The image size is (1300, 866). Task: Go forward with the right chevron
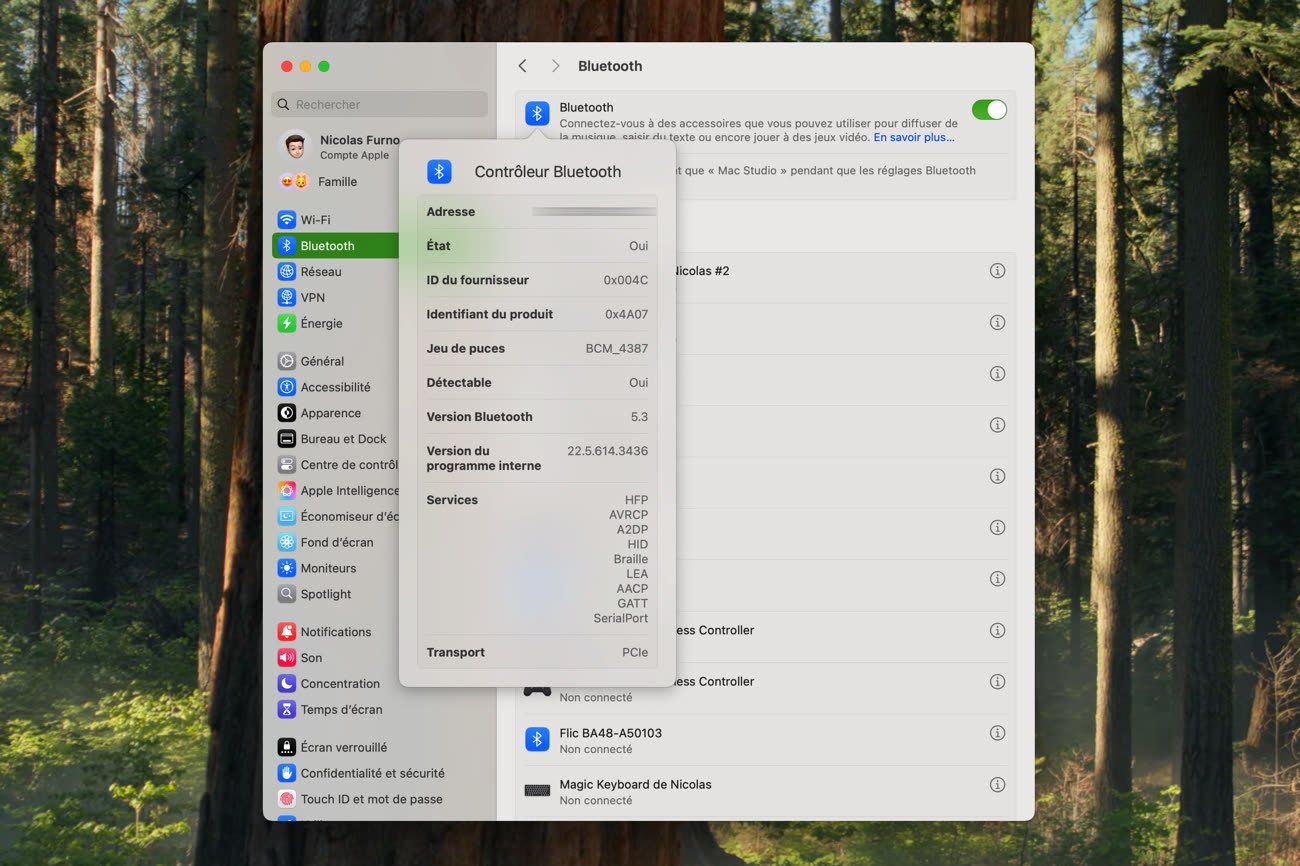coord(556,66)
